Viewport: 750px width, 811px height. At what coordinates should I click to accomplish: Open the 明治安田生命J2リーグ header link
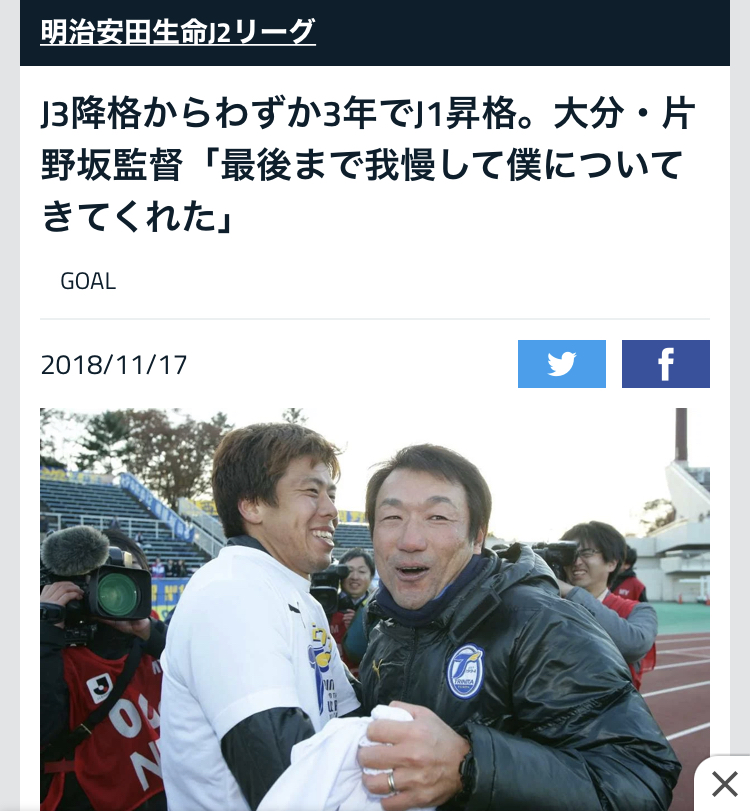pyautogui.click(x=177, y=32)
